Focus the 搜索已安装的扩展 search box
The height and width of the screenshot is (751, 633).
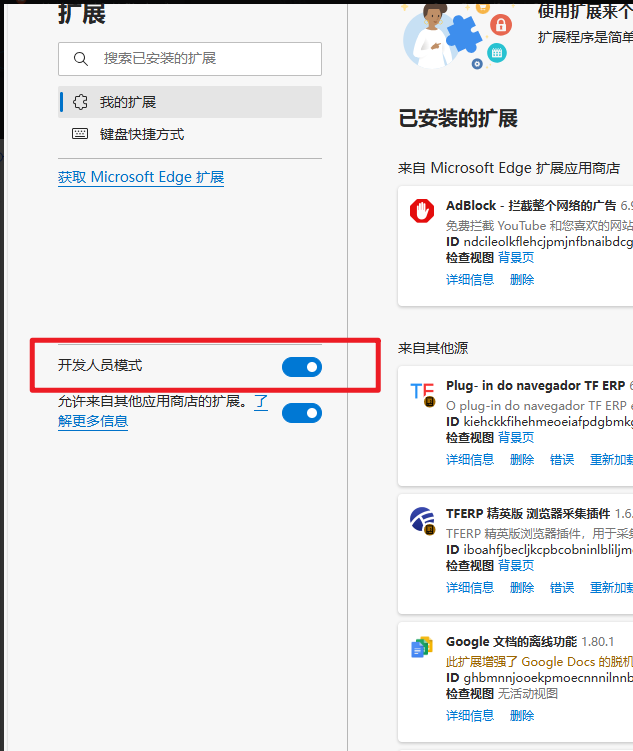tap(190, 59)
